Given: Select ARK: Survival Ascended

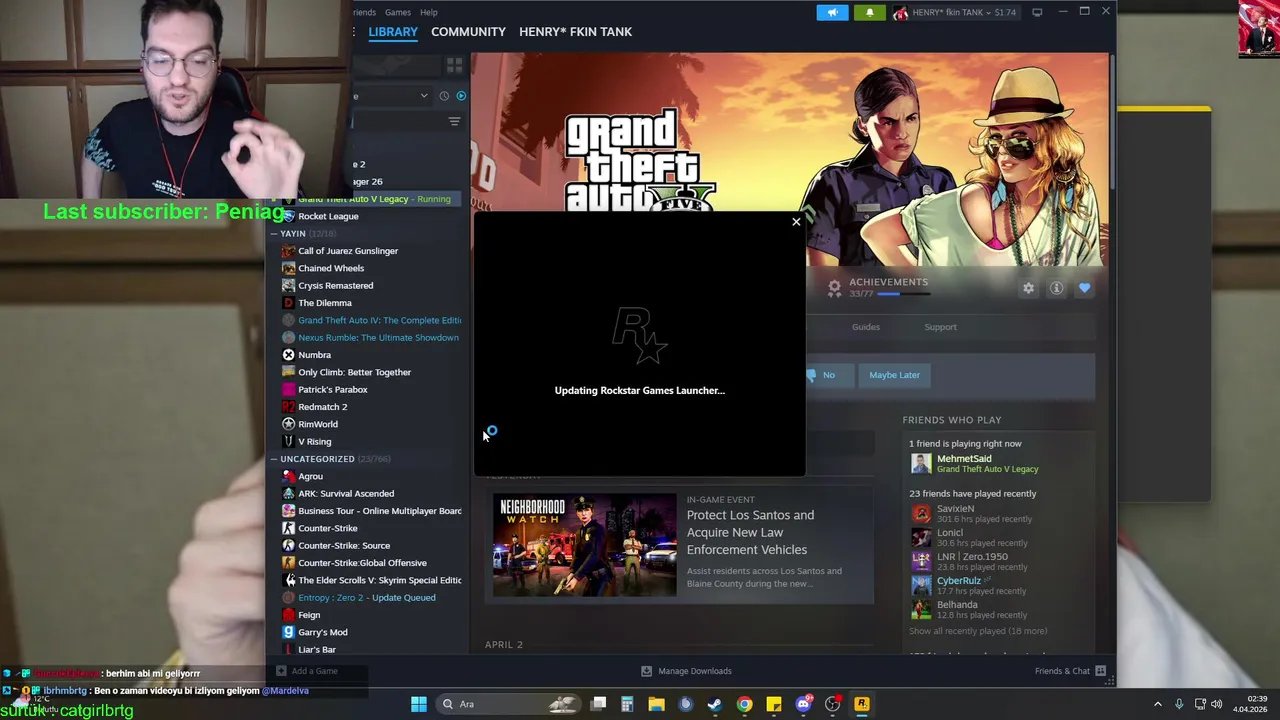Looking at the screenshot, I should [346, 494].
